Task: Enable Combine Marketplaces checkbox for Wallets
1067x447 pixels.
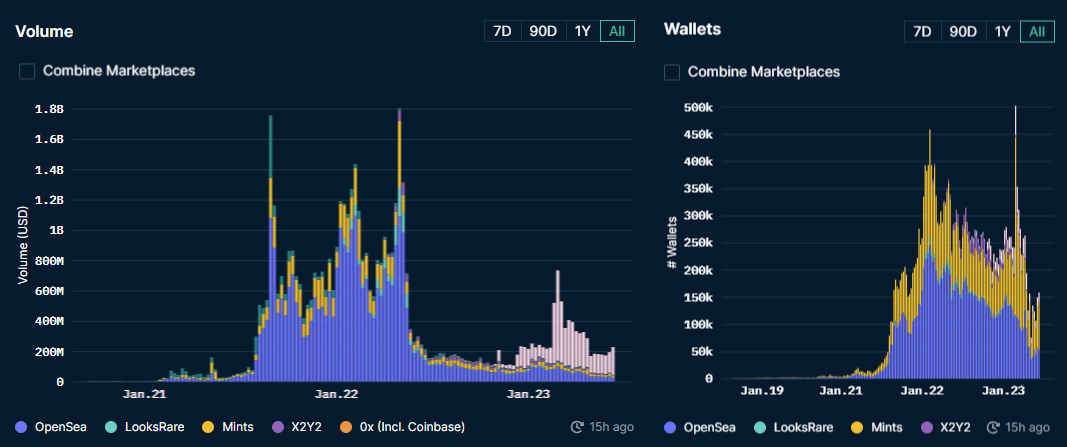Action: point(673,72)
